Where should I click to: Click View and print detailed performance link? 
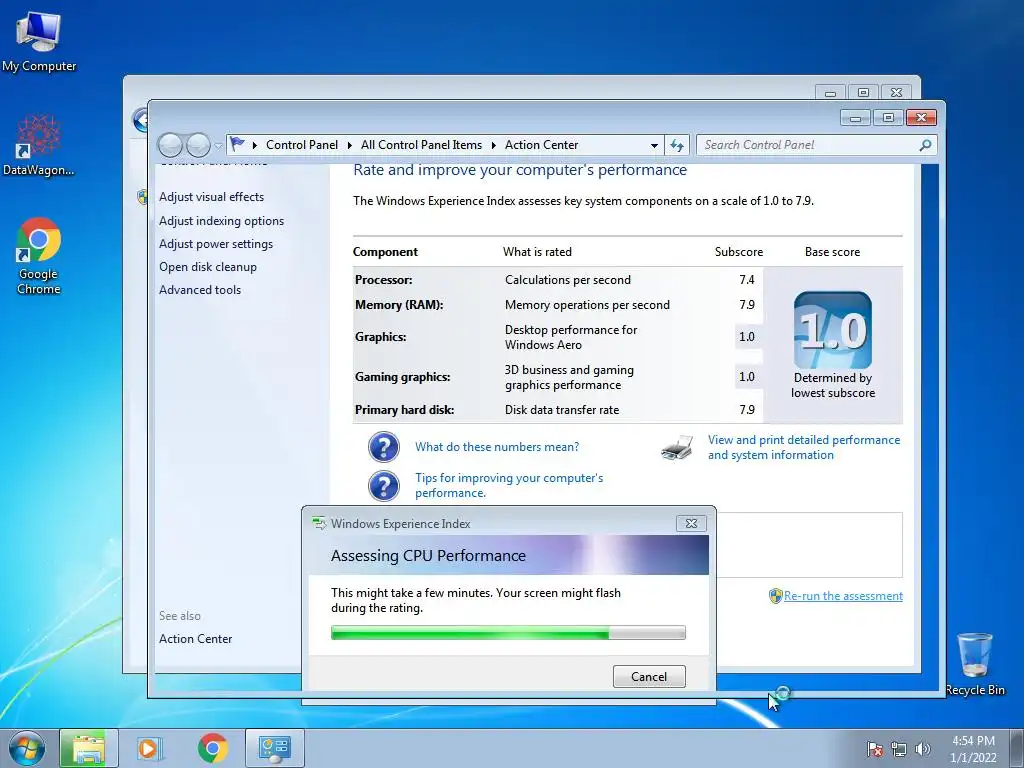point(804,447)
